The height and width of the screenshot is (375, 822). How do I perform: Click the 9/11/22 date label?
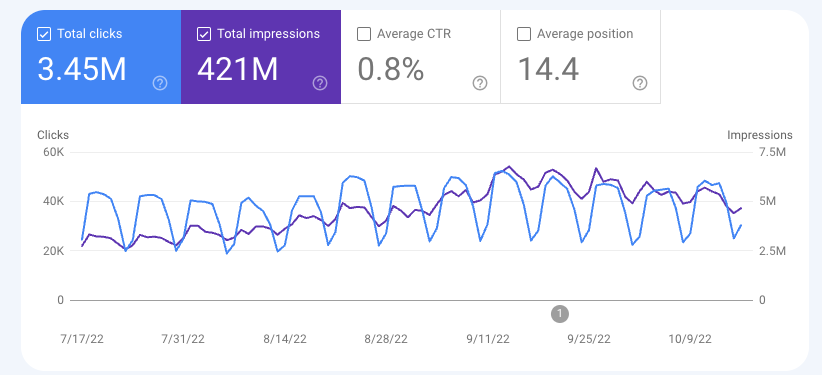tap(489, 339)
